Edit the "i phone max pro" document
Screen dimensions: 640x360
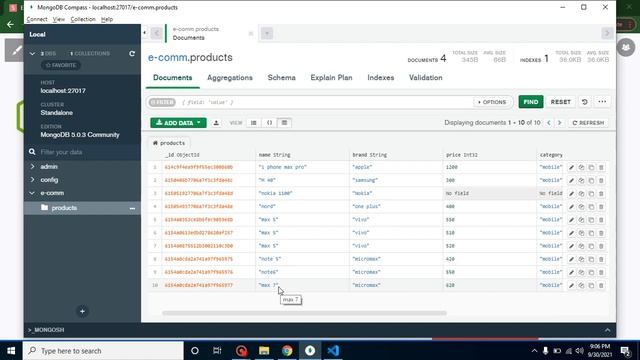[571, 167]
